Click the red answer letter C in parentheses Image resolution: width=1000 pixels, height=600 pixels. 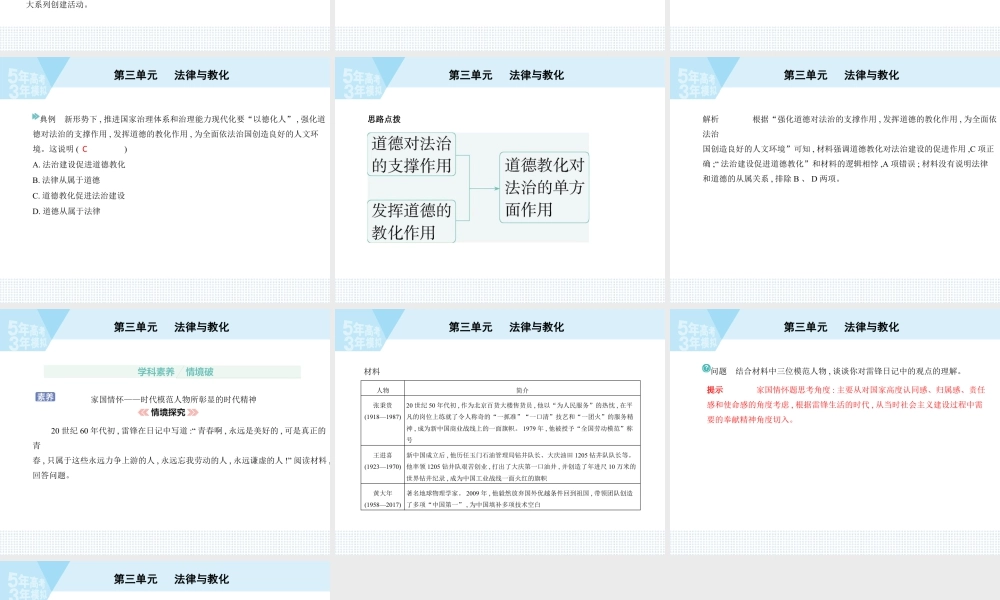coord(85,149)
